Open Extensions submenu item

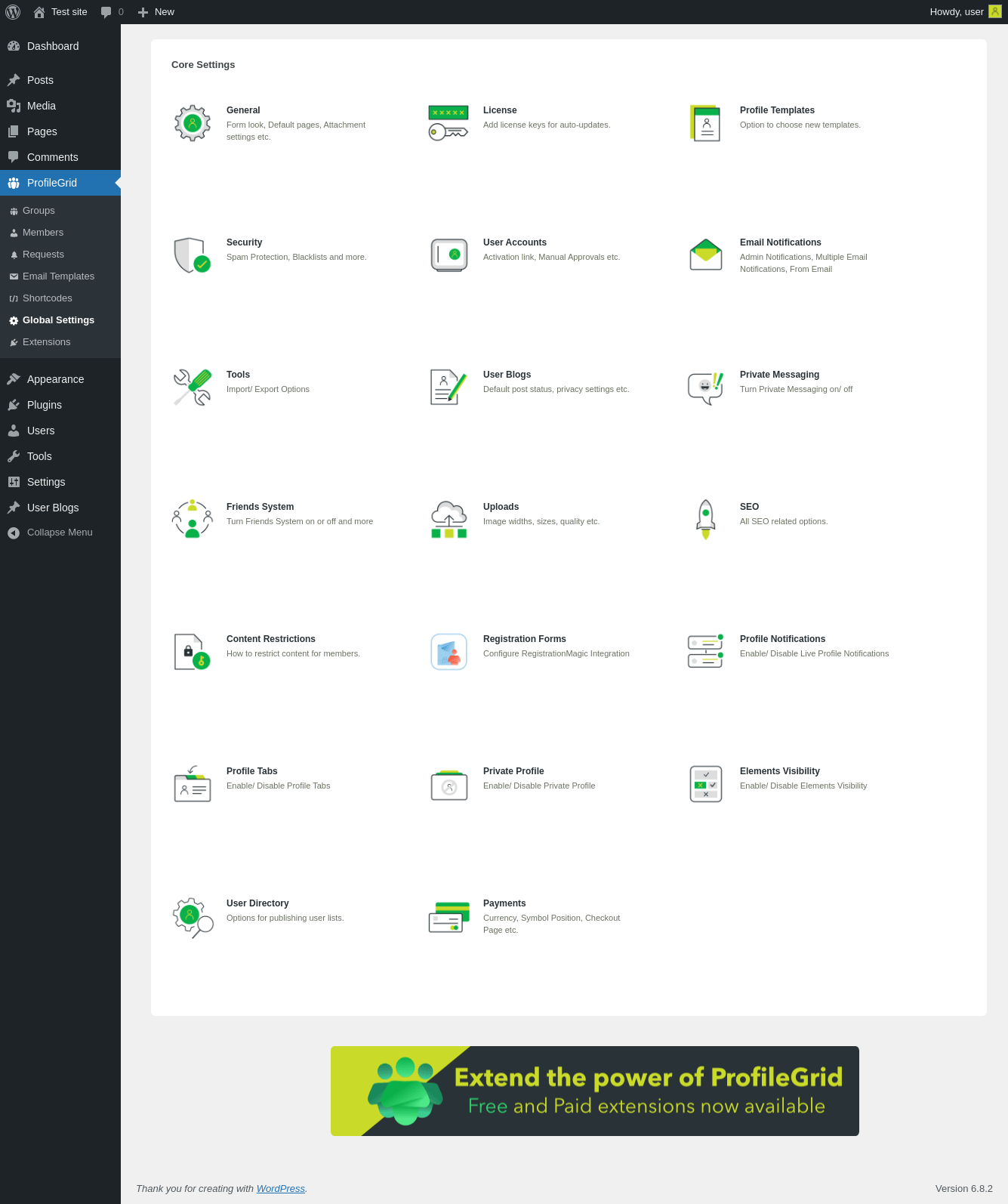coord(60,342)
